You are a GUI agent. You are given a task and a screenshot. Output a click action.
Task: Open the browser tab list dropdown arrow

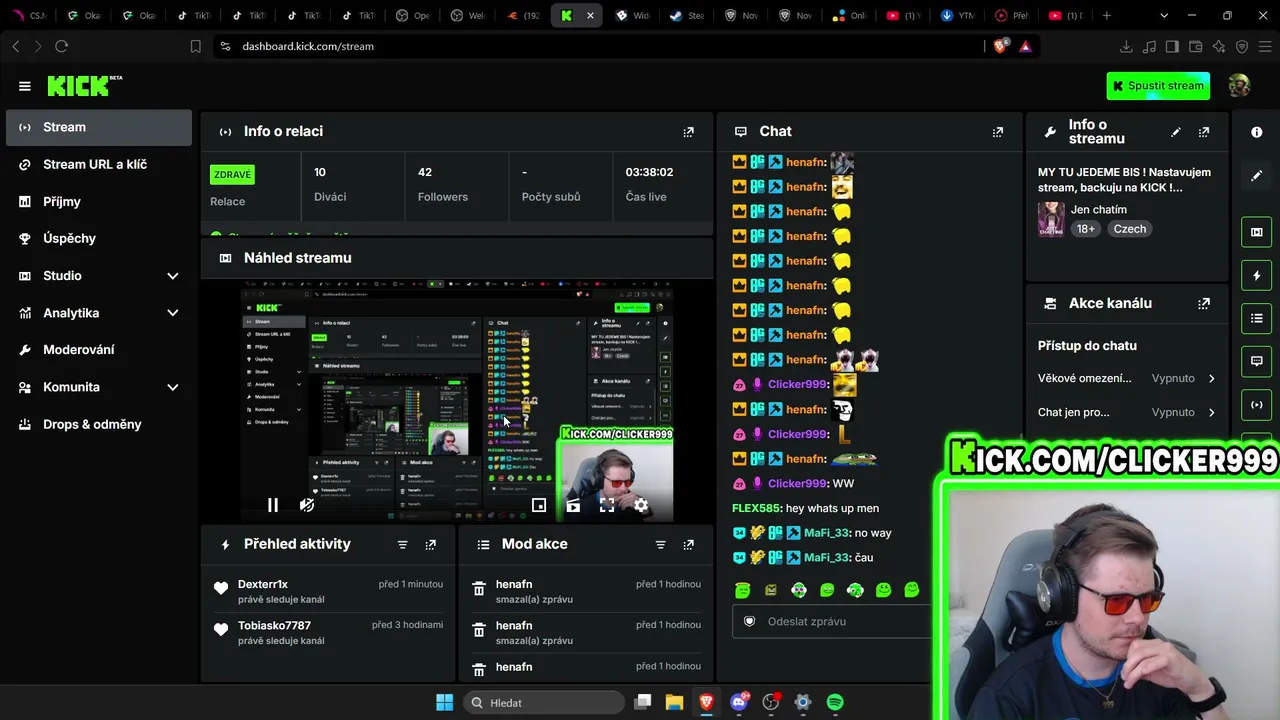[1163, 16]
